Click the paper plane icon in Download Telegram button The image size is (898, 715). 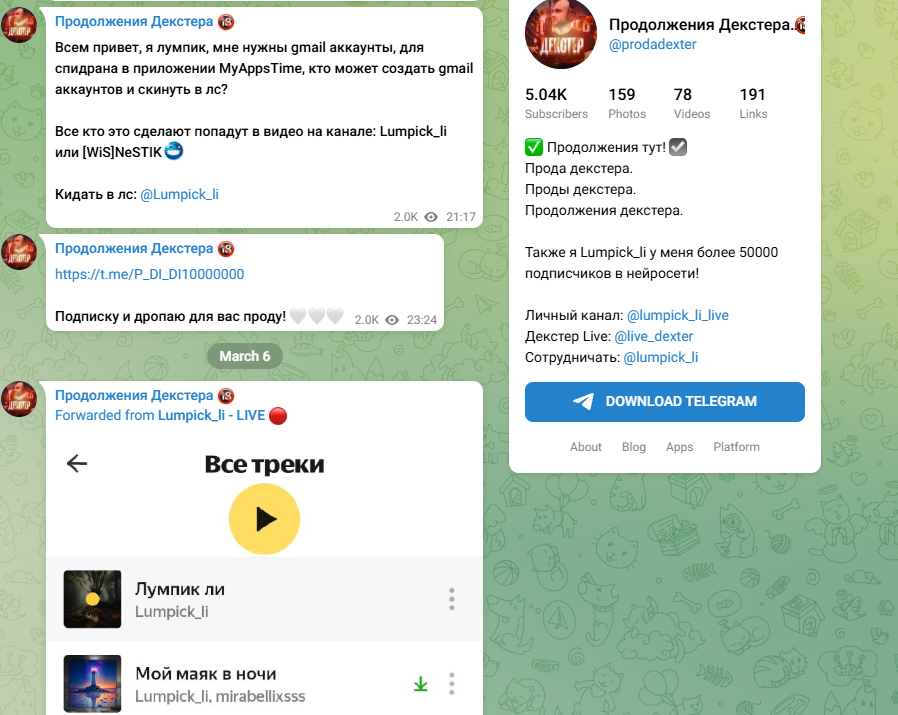pos(584,402)
